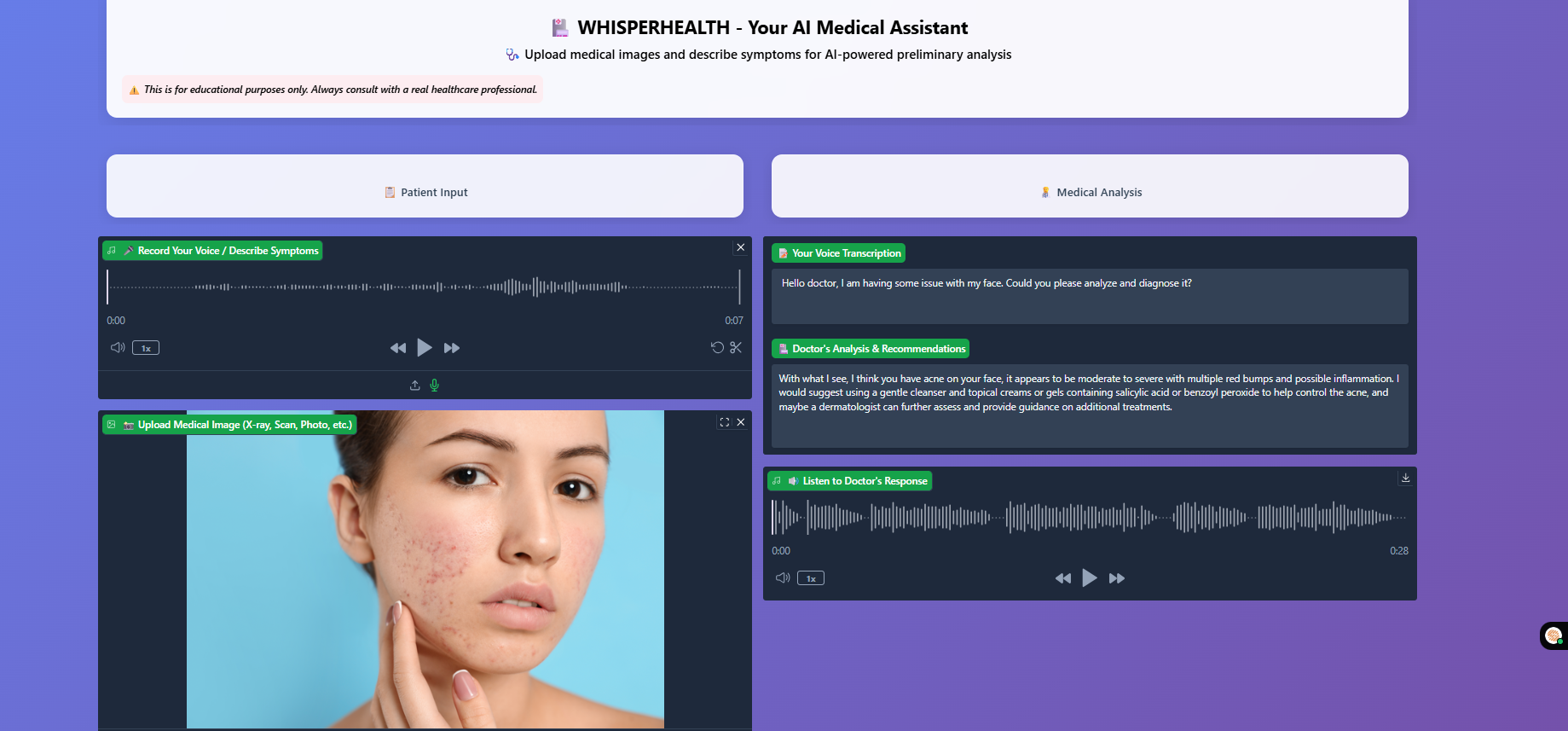
Task: Rewind the doctor's response audio
Action: (x=1063, y=578)
